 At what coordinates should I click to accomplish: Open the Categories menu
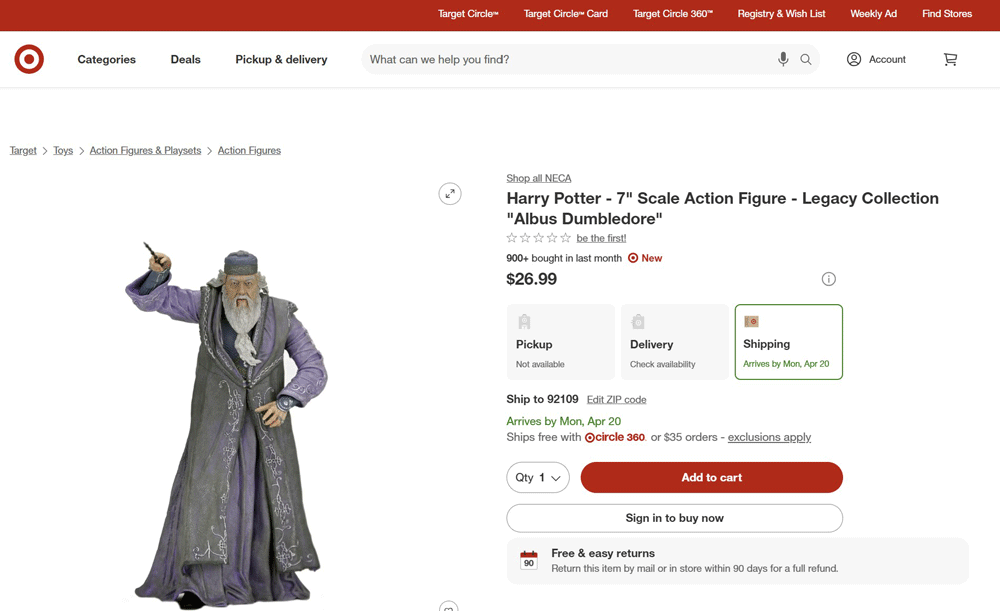pyautogui.click(x=106, y=59)
